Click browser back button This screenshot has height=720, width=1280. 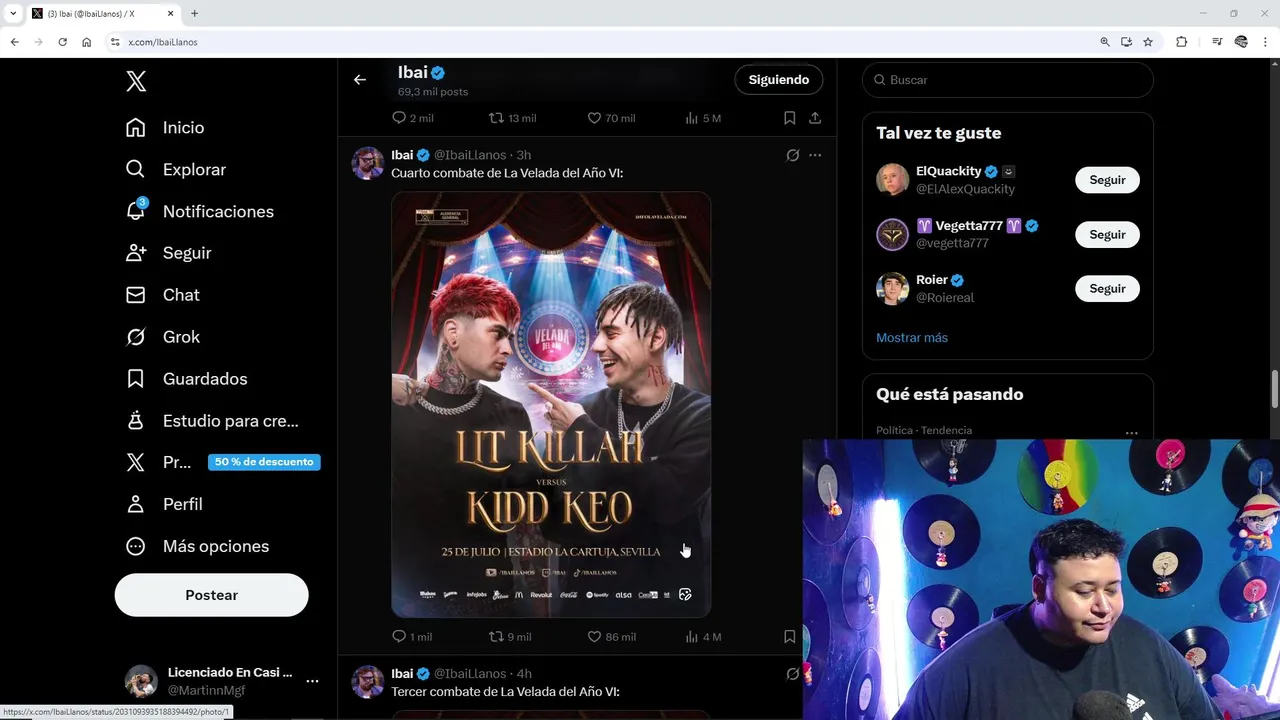coord(14,42)
